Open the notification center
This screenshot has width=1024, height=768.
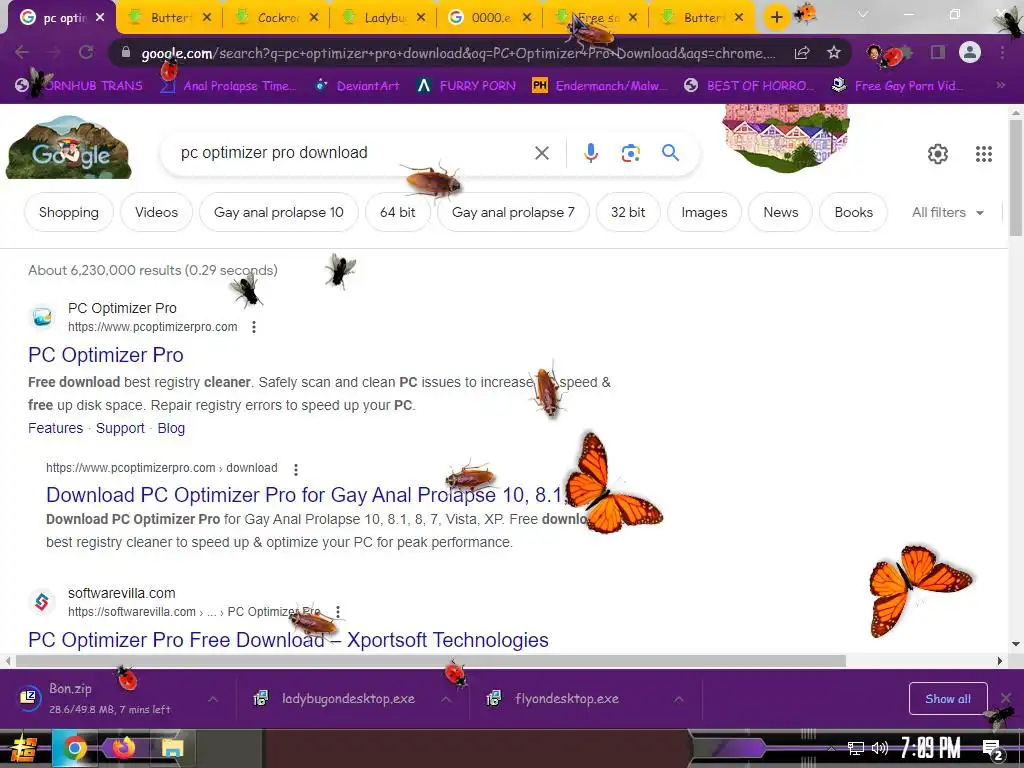[x=993, y=750]
